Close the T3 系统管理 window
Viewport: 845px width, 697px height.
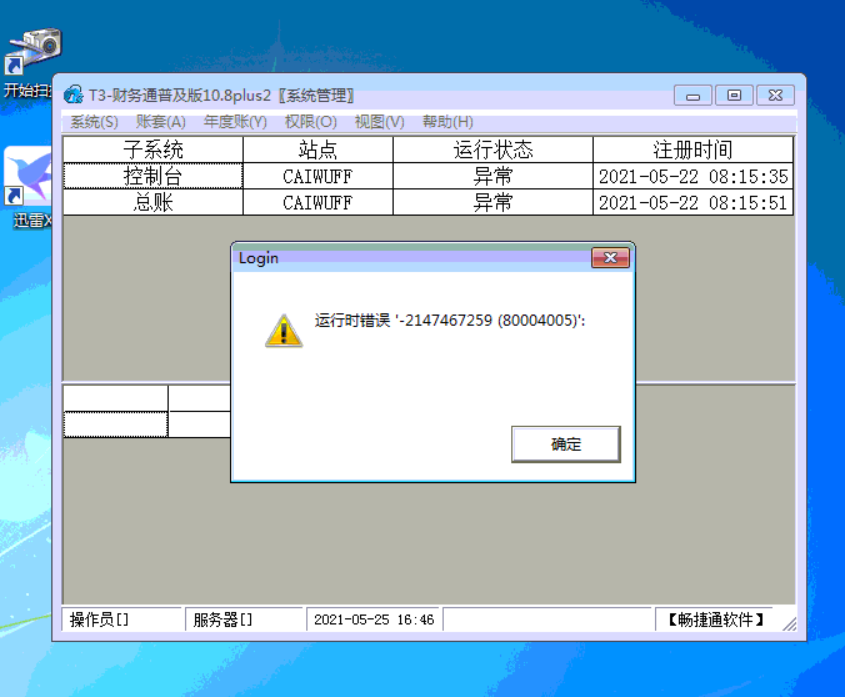pyautogui.click(x=775, y=95)
